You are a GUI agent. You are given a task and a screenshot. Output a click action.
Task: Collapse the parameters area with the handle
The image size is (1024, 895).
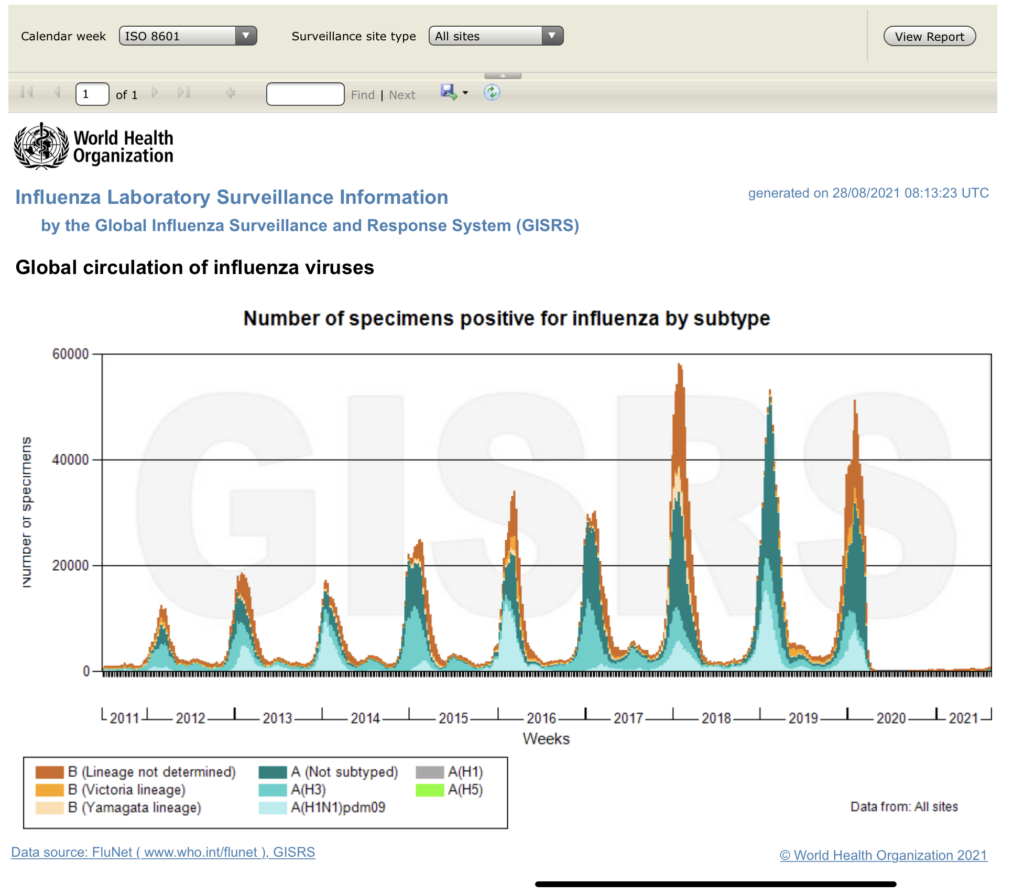click(x=502, y=75)
